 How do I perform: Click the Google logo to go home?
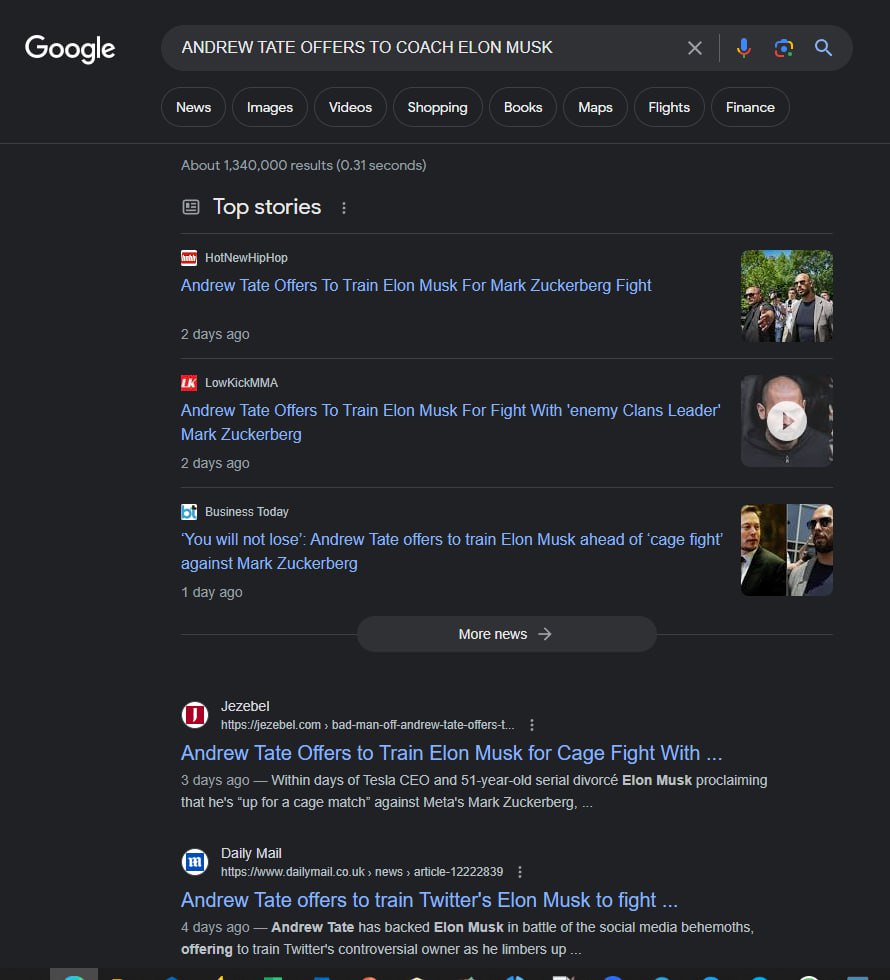click(70, 49)
